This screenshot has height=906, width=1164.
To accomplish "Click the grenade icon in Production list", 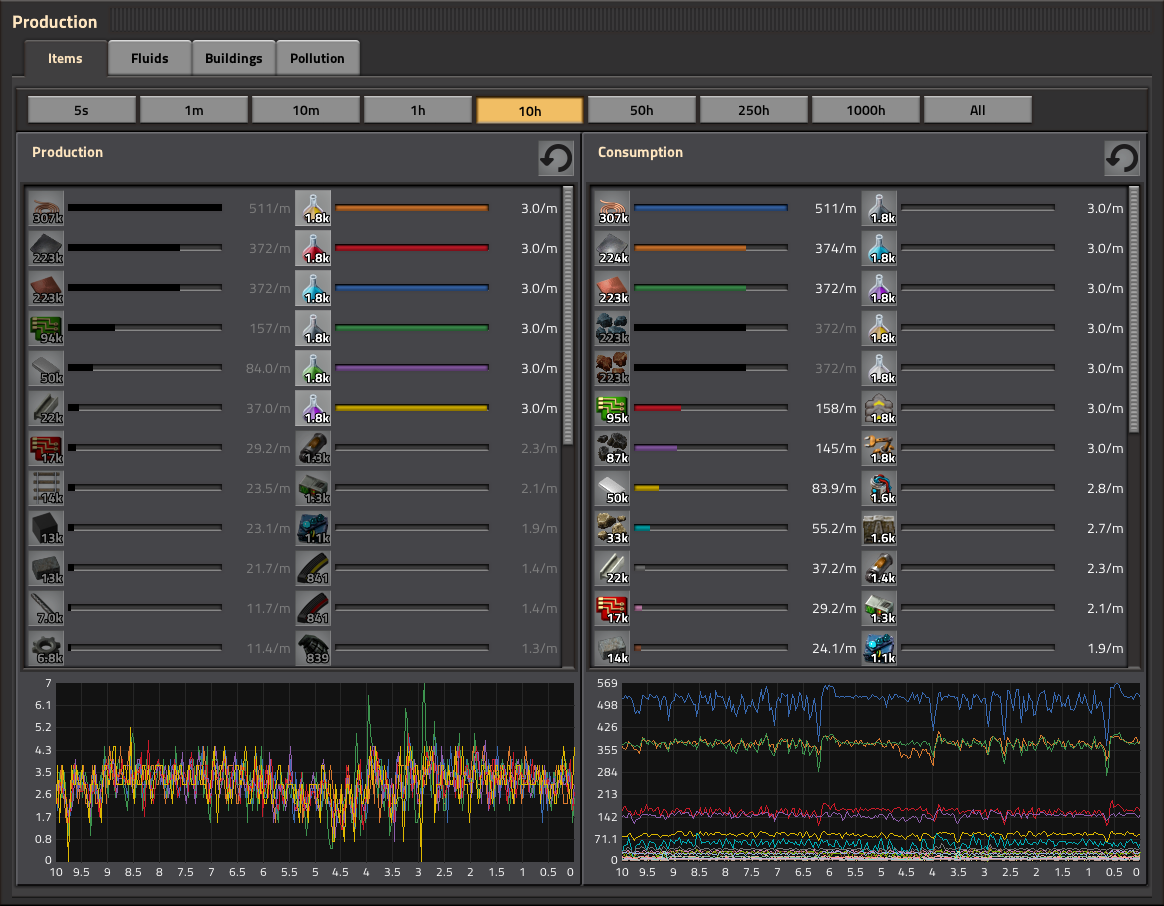I will pos(313,649).
